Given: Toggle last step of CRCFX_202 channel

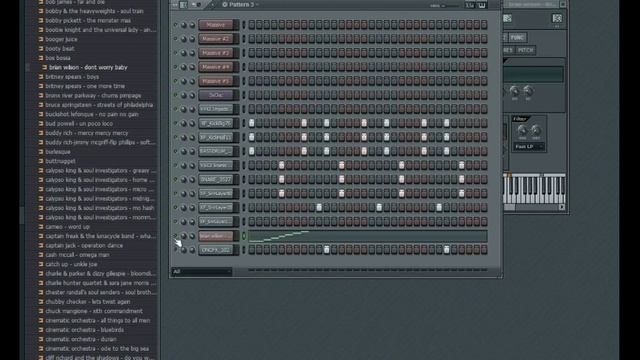Looking at the screenshot, I should [x=484, y=250].
